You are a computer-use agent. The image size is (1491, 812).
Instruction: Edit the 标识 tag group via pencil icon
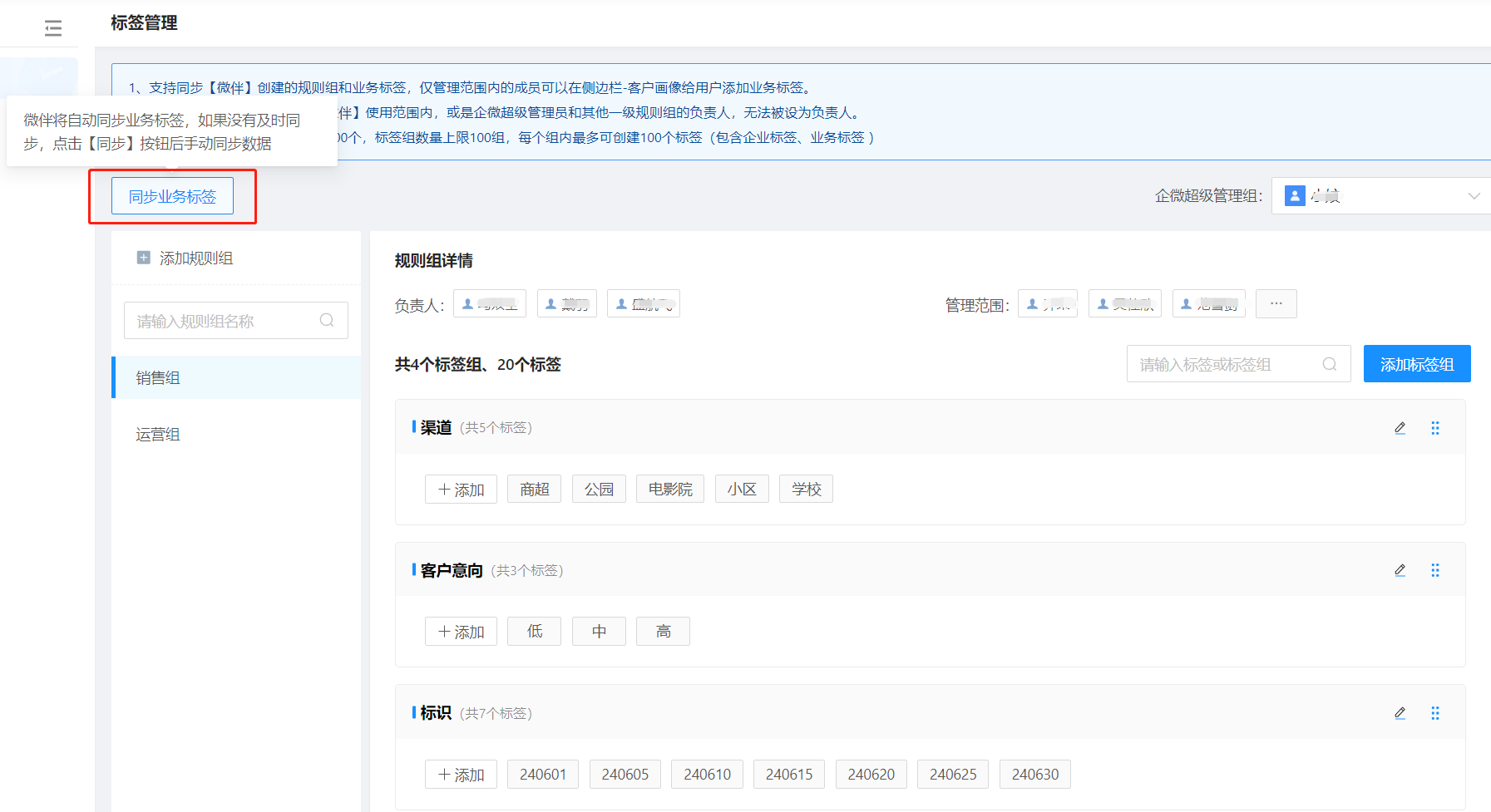tap(1400, 713)
